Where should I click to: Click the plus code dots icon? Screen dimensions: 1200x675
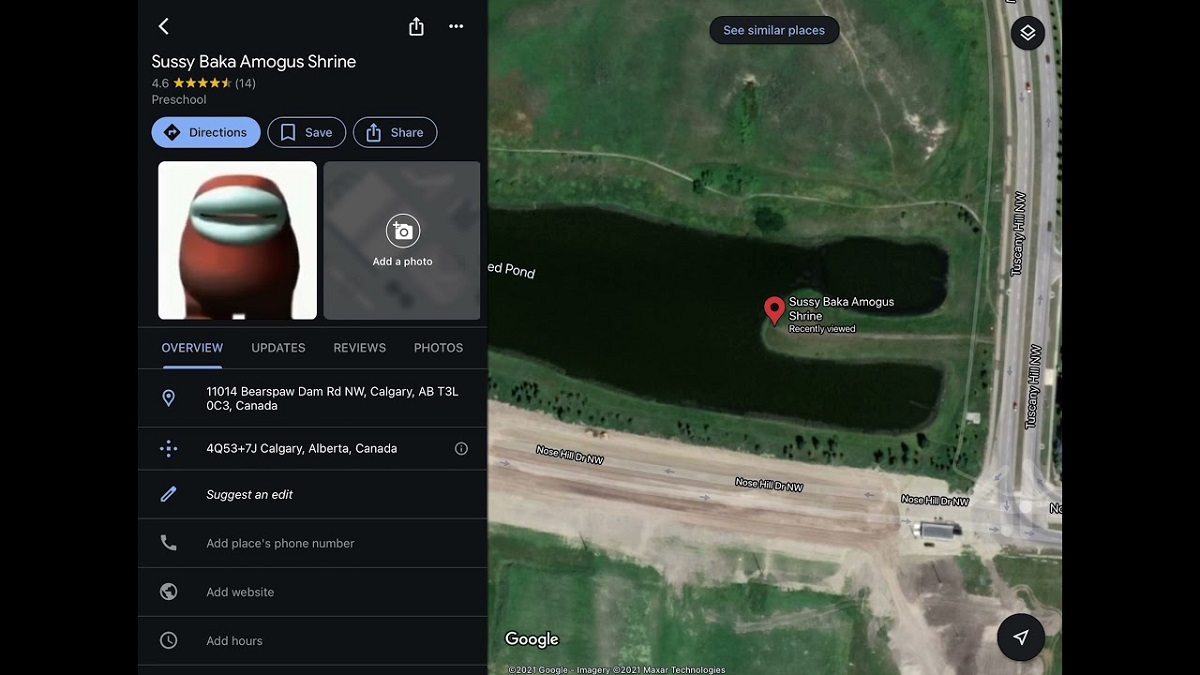(x=169, y=449)
